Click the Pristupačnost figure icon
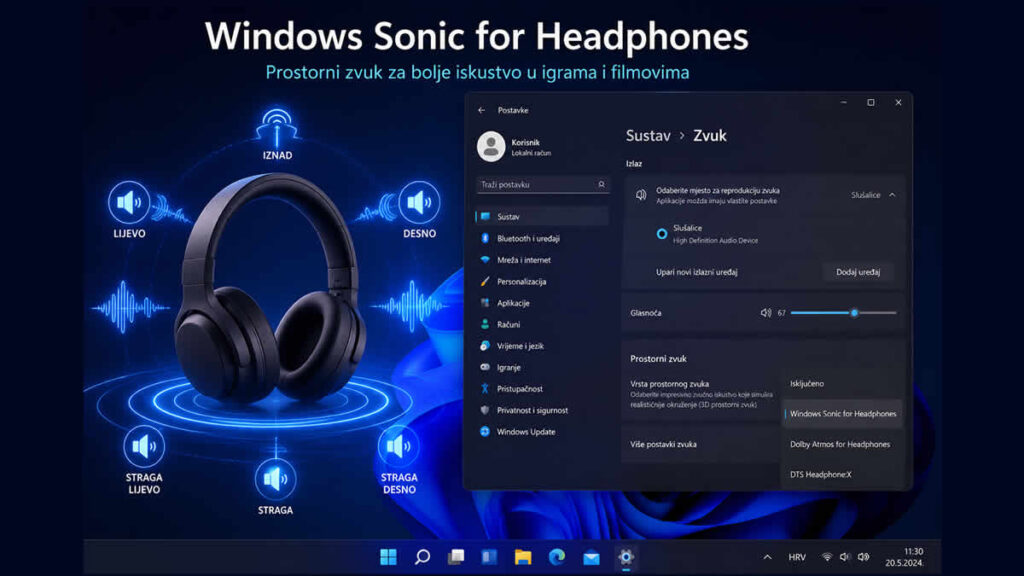 point(485,389)
